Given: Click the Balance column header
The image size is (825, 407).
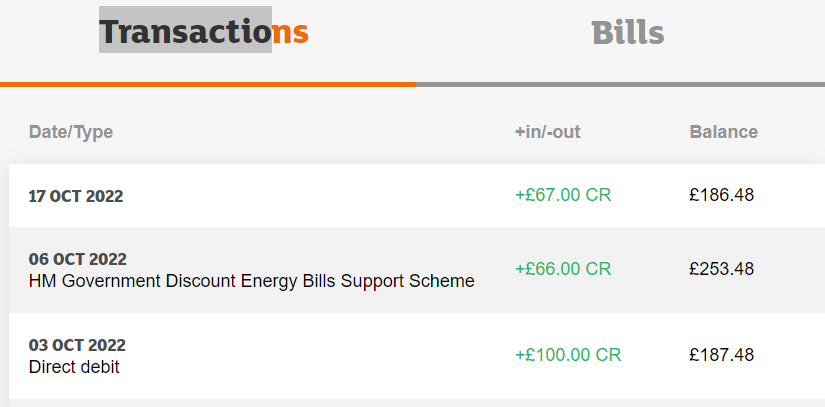Looking at the screenshot, I should tap(723, 132).
